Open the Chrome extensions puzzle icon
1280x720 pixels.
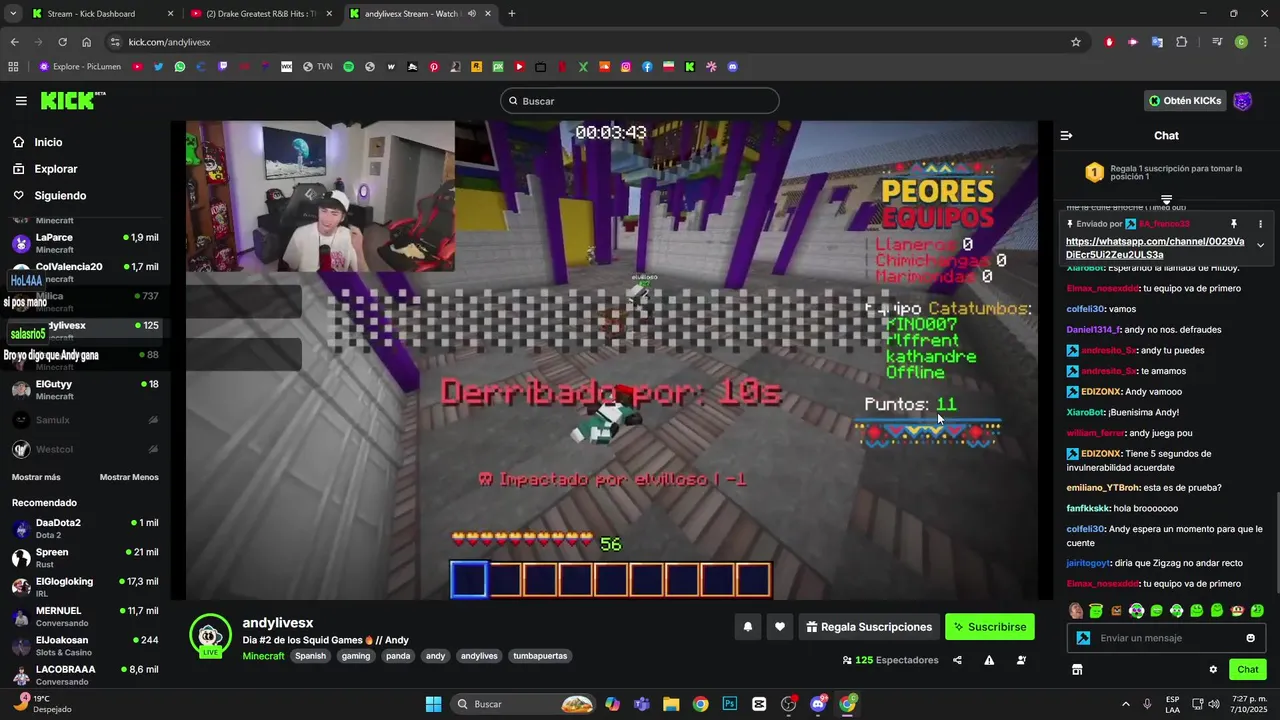click(1182, 42)
